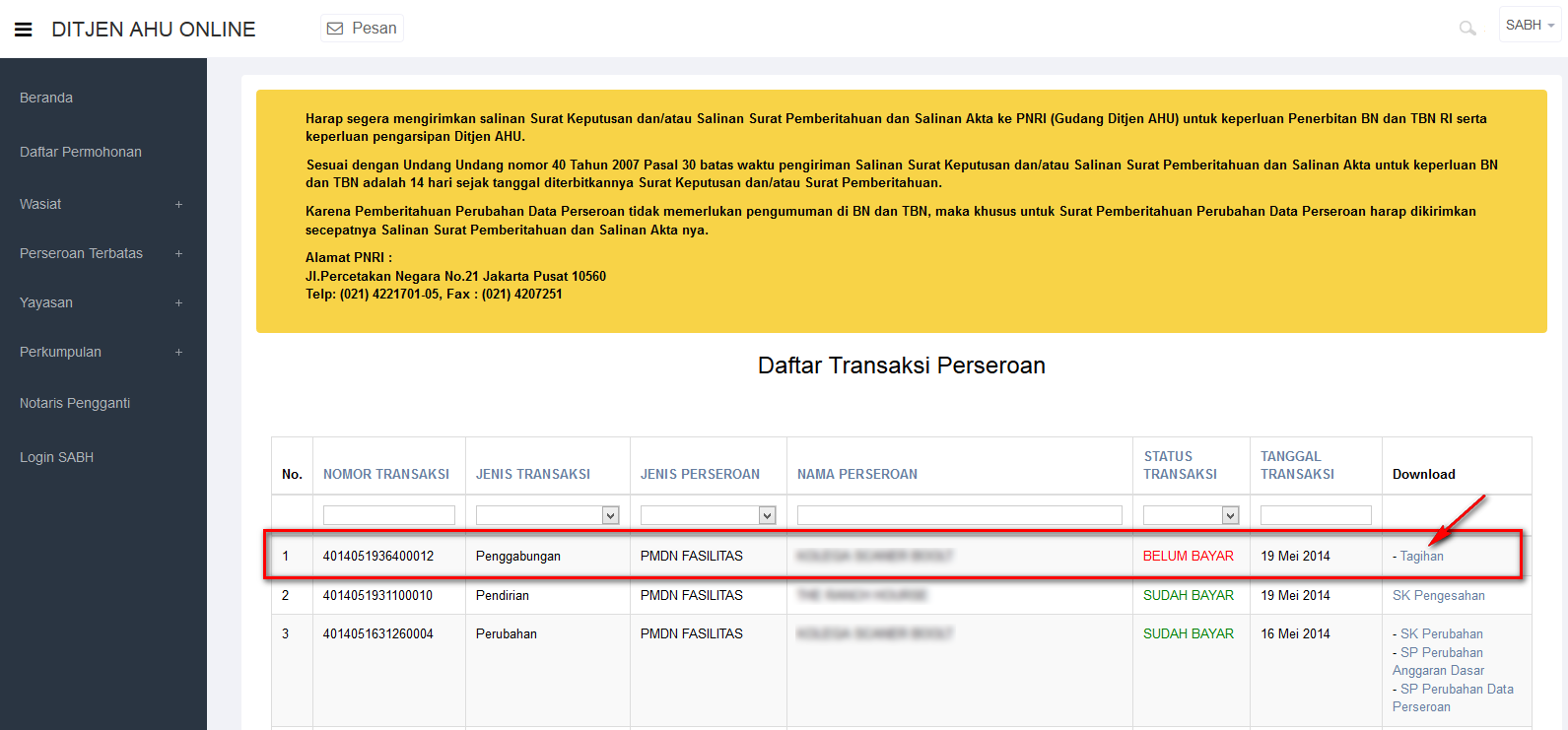This screenshot has height=730, width=1568.
Task: Select Notaris Pengganti in sidebar
Action: click(x=75, y=403)
